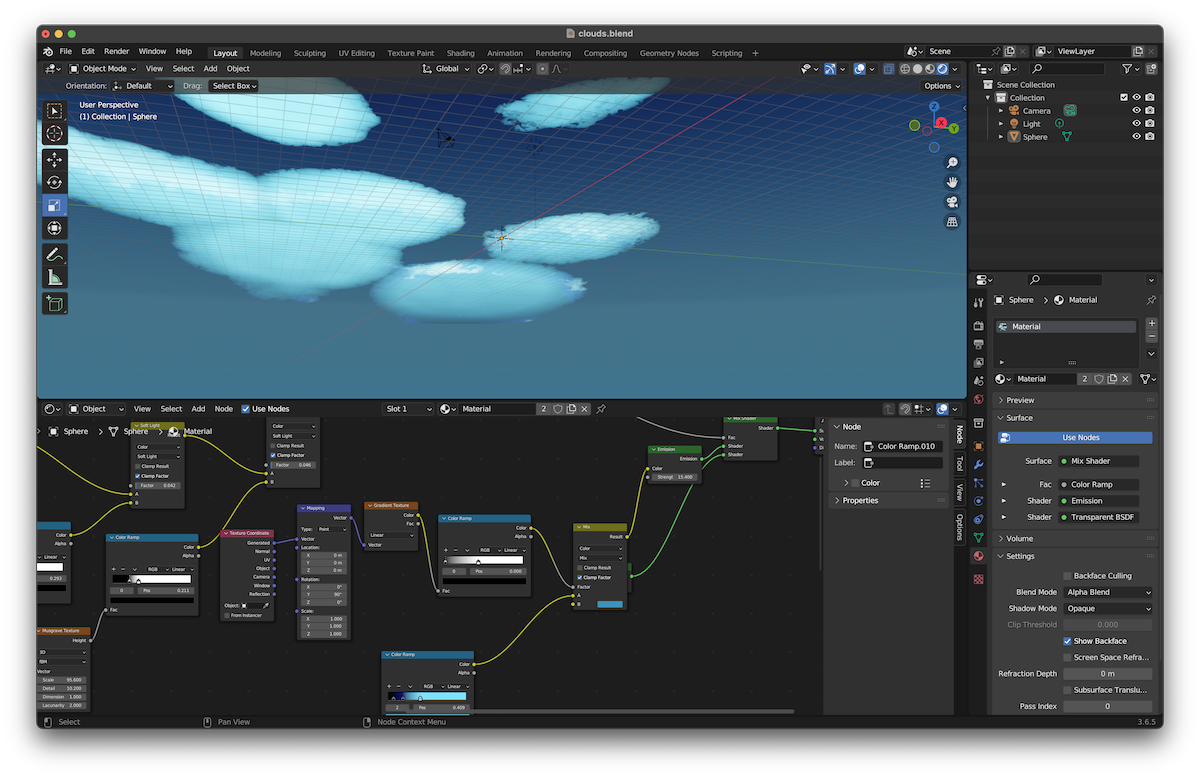
Task: Click the Emission shader link field
Action: click(x=1097, y=501)
